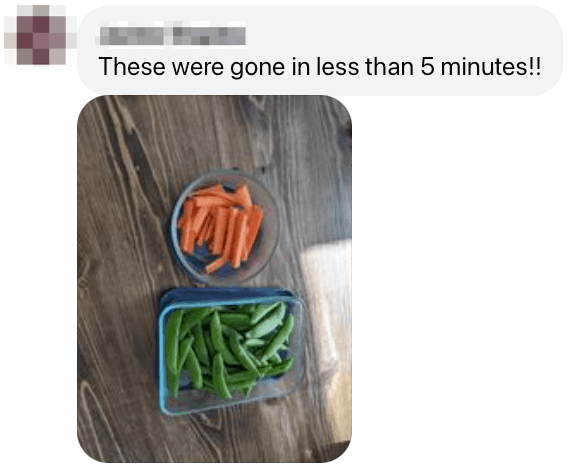The height and width of the screenshot is (469, 573).
Task: Click the photo's top-left rounded corner area
Action: click(x=88, y=106)
